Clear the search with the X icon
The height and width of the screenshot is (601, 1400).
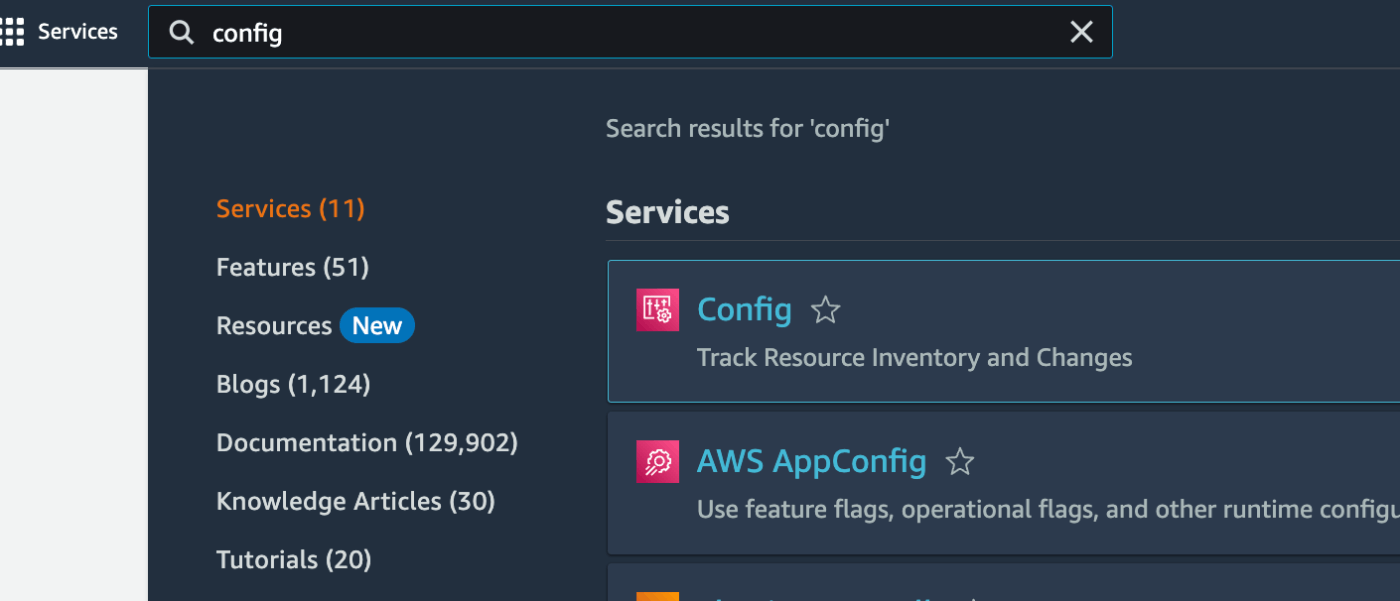[1081, 32]
